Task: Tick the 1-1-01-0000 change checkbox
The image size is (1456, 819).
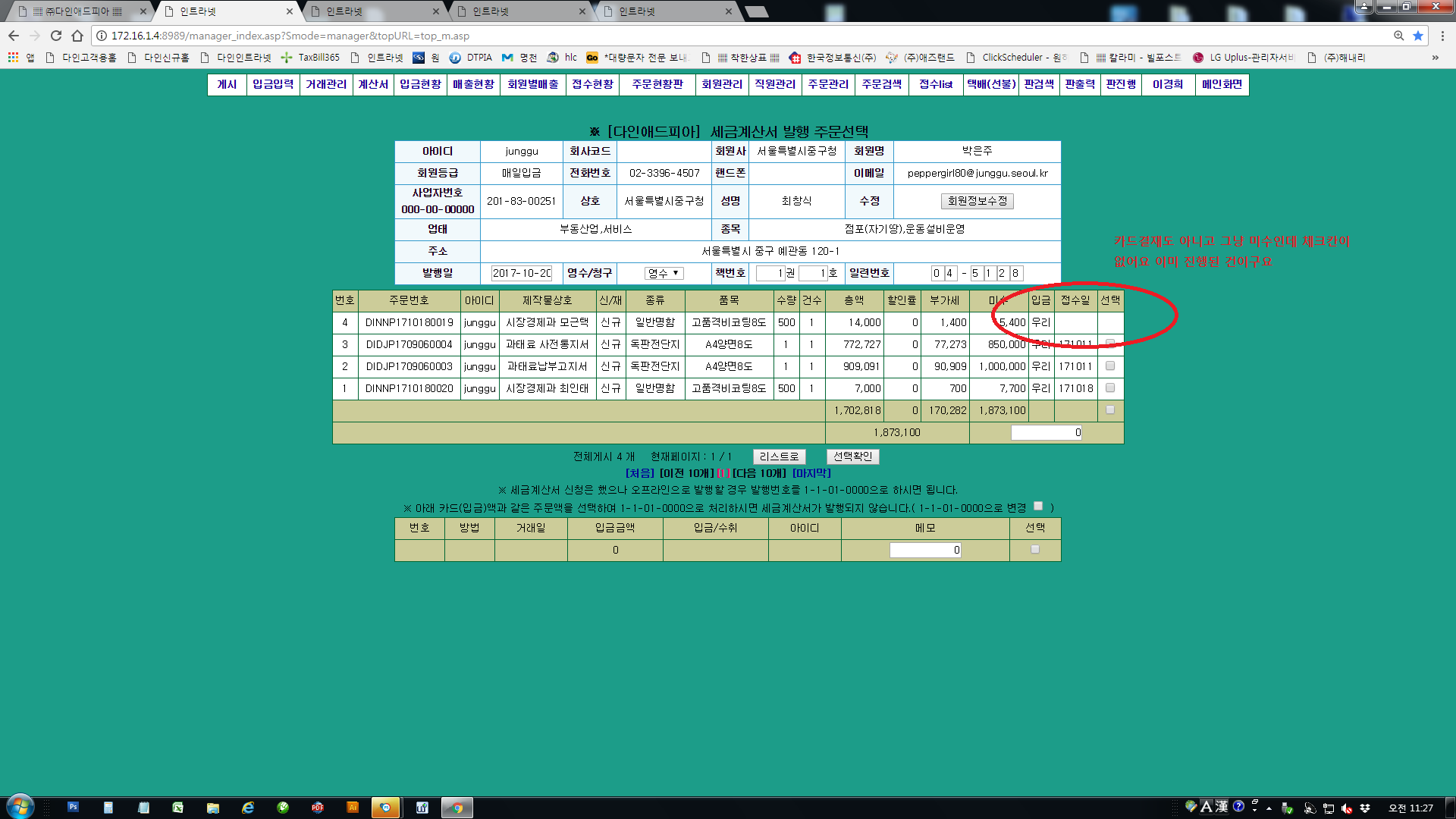Action: pyautogui.click(x=1038, y=507)
